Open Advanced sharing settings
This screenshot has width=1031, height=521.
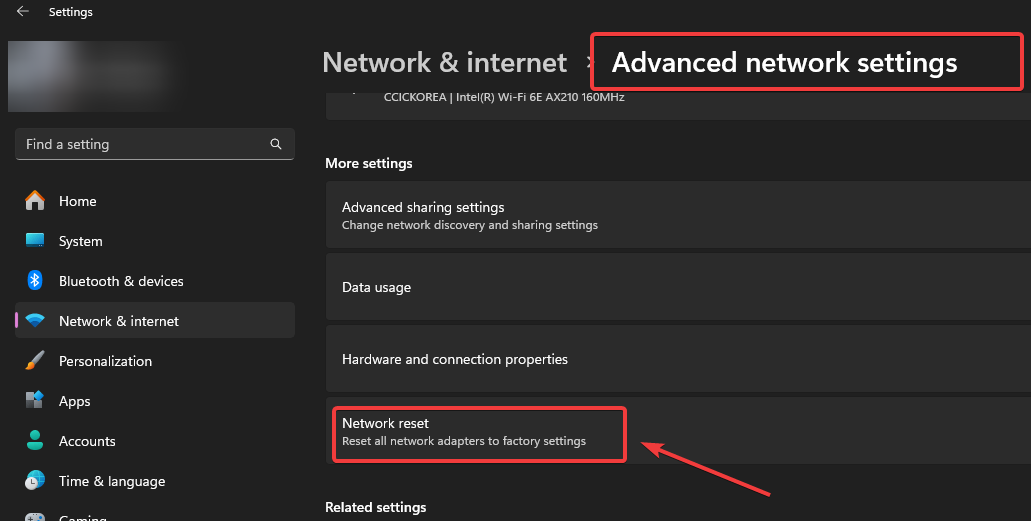tap(679, 215)
